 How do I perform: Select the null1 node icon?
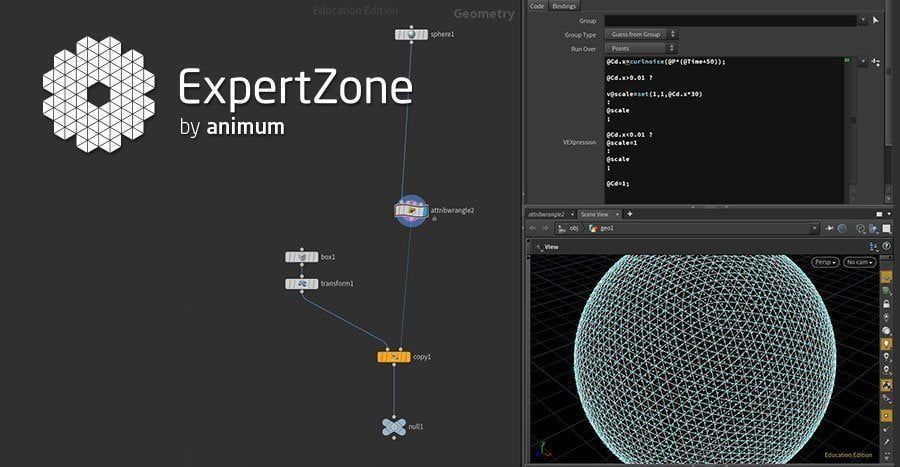click(394, 427)
